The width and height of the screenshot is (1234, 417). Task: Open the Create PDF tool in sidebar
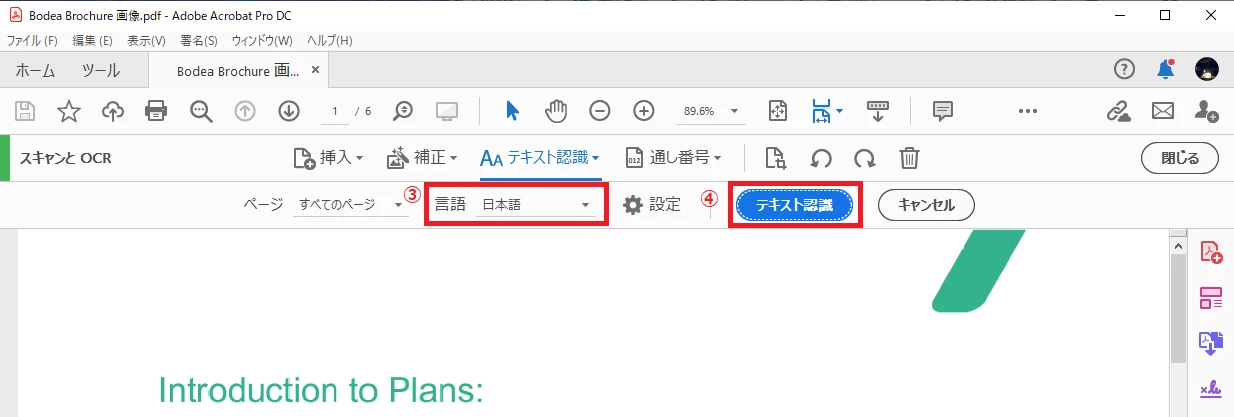click(1211, 252)
